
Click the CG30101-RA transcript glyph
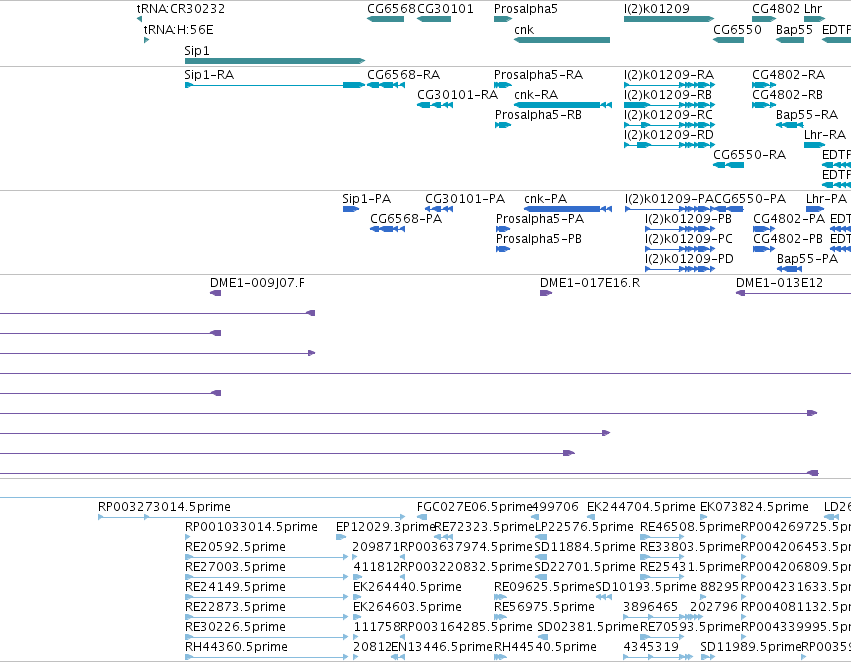coord(435,105)
